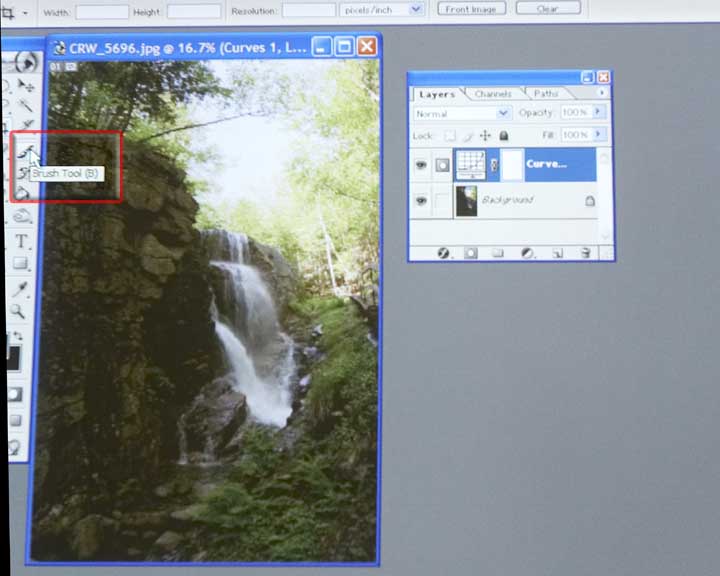Delete the selected layer with trash icon
Screen dimensions: 720x576
click(x=585, y=253)
